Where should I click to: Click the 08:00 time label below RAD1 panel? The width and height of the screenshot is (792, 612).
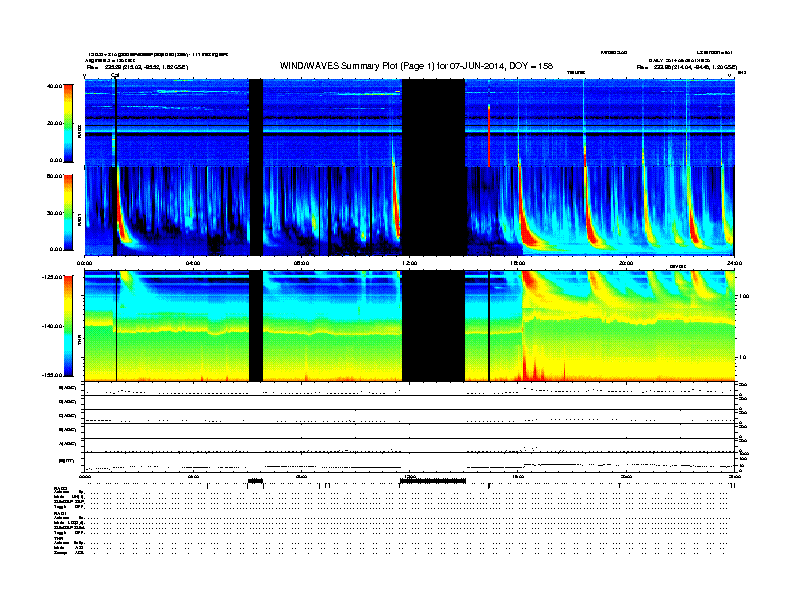click(x=301, y=263)
